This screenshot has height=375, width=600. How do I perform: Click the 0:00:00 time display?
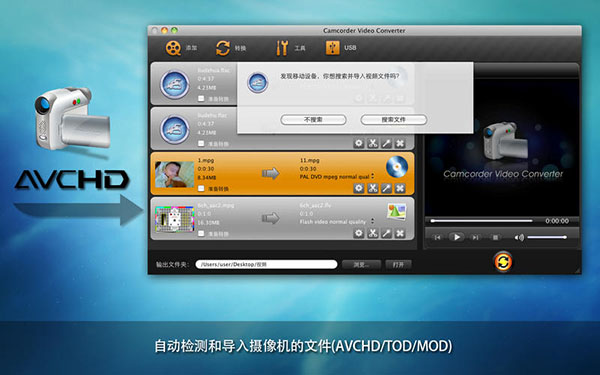coord(557,221)
